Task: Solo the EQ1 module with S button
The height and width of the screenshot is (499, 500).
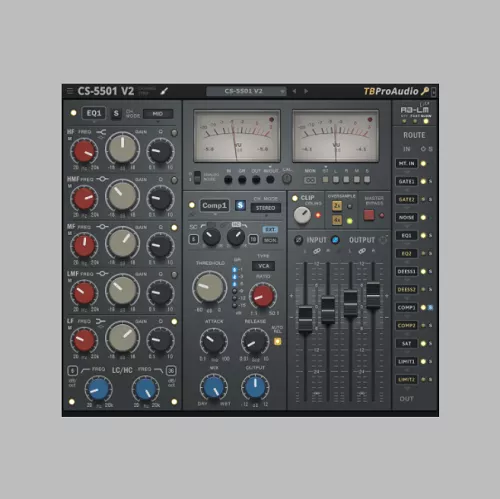Action: coord(116,113)
